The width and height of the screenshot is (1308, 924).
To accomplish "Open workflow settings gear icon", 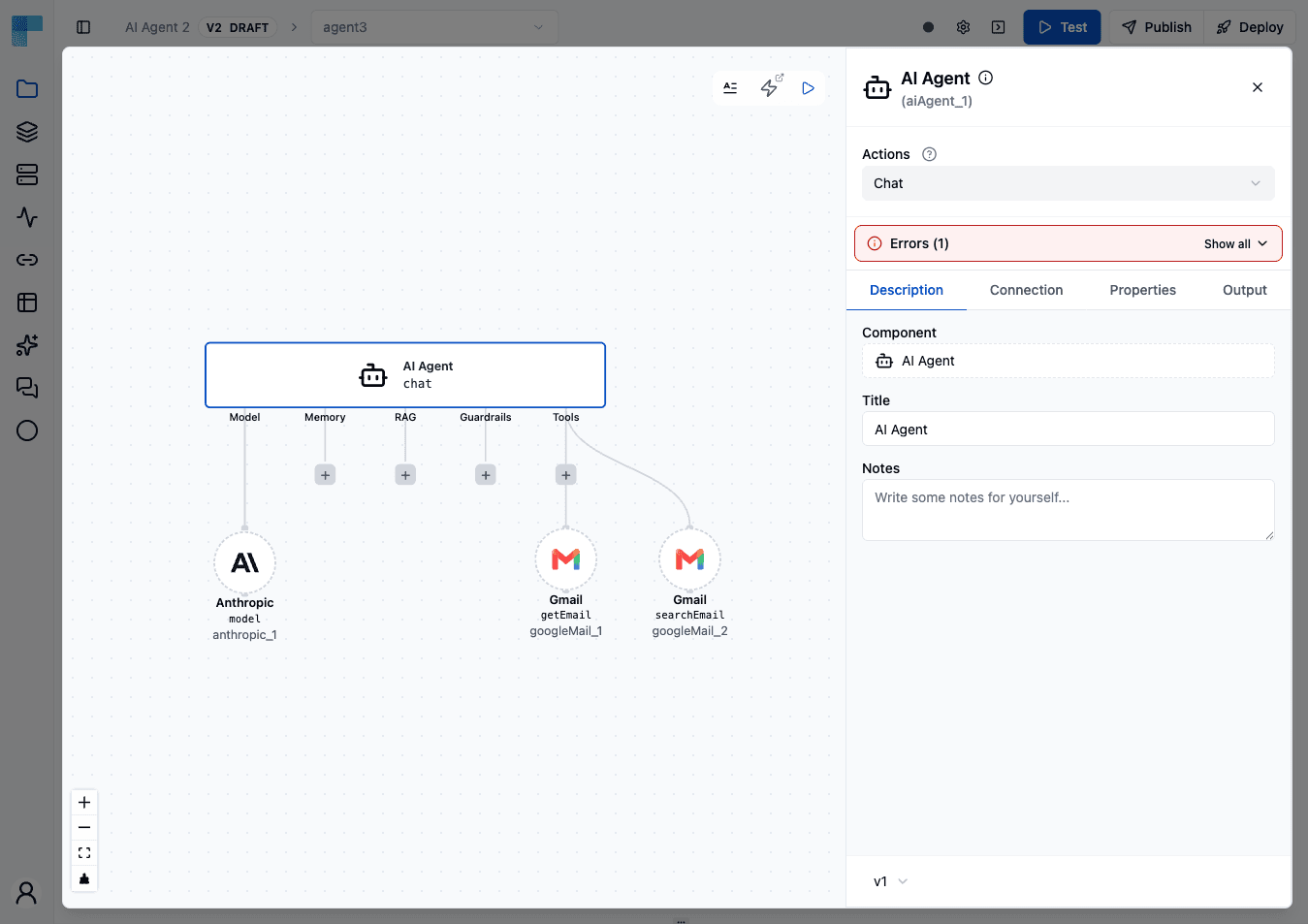I will click(x=963, y=27).
